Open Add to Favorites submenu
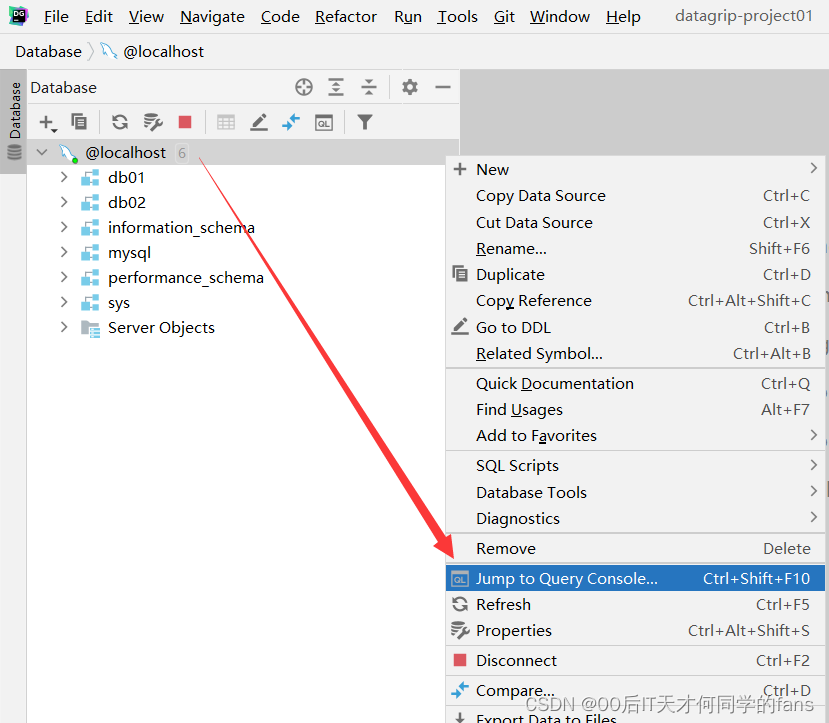829x723 pixels. point(635,435)
